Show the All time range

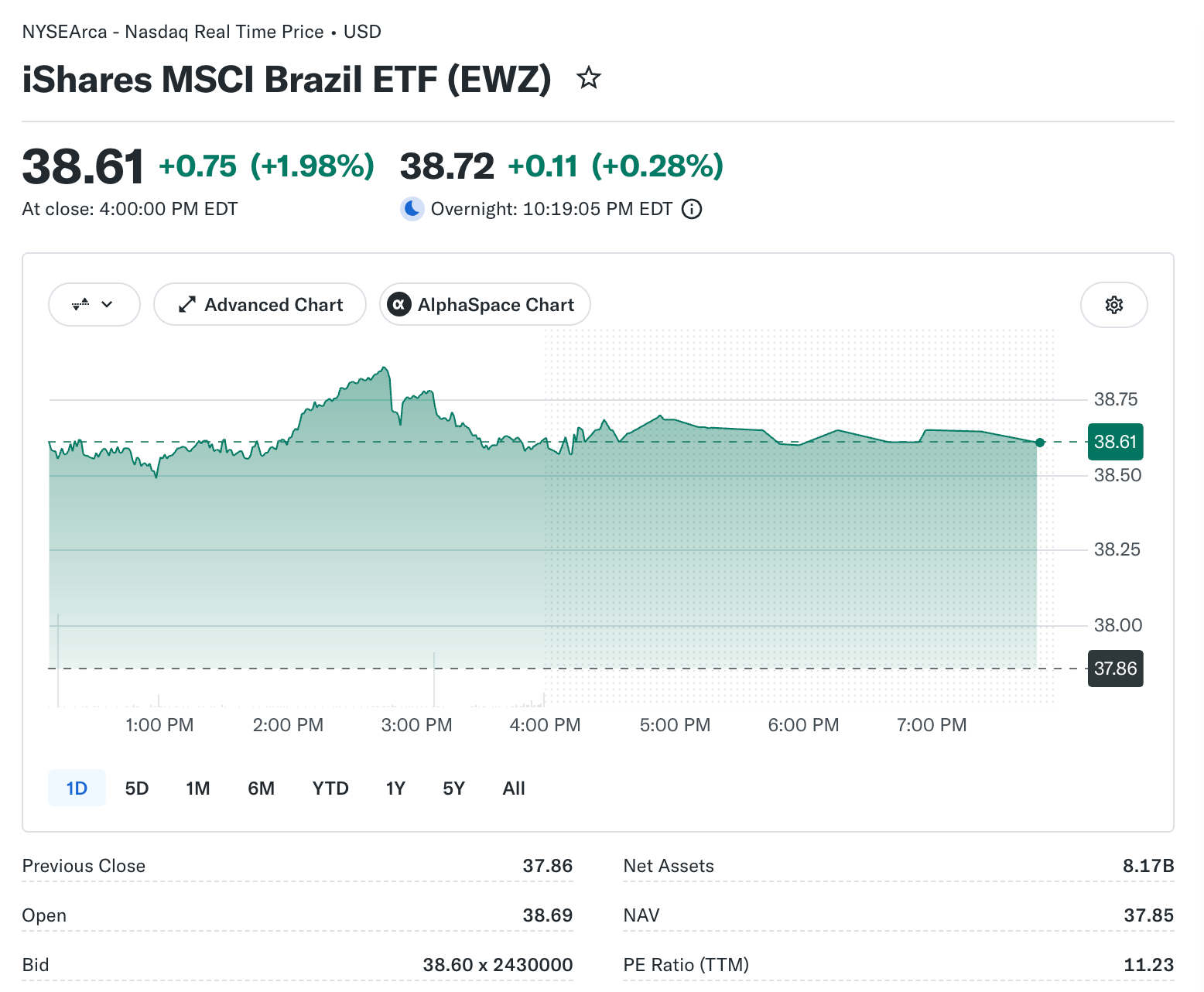click(x=514, y=788)
